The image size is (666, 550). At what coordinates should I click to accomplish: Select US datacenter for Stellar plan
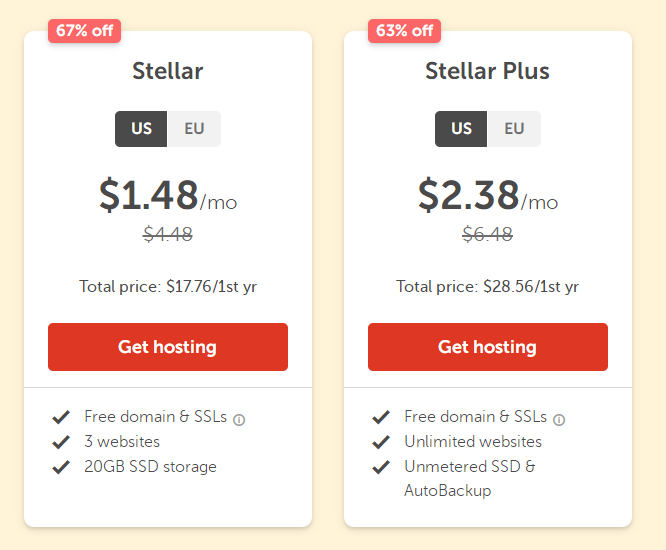(141, 129)
